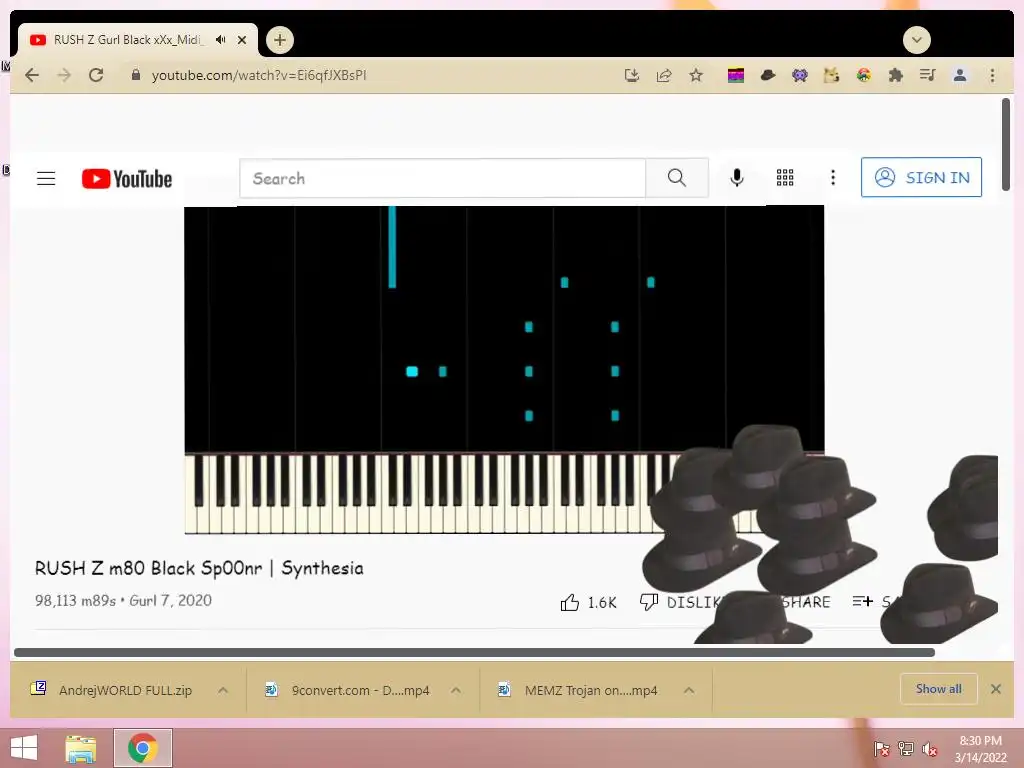Bookmark this page with the star
1024x768 pixels.
tap(696, 75)
